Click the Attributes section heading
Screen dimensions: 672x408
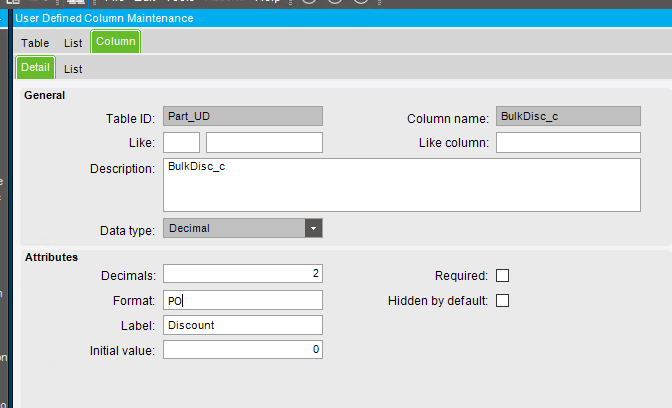[51, 257]
